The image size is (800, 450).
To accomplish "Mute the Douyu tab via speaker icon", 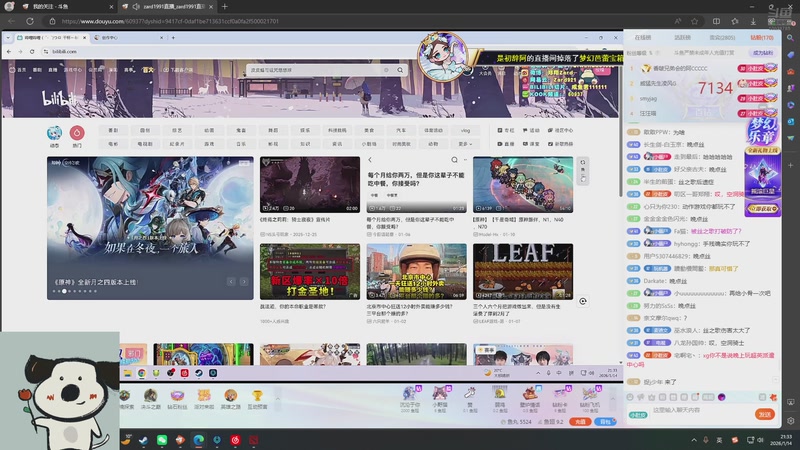I will (x=136, y=7).
